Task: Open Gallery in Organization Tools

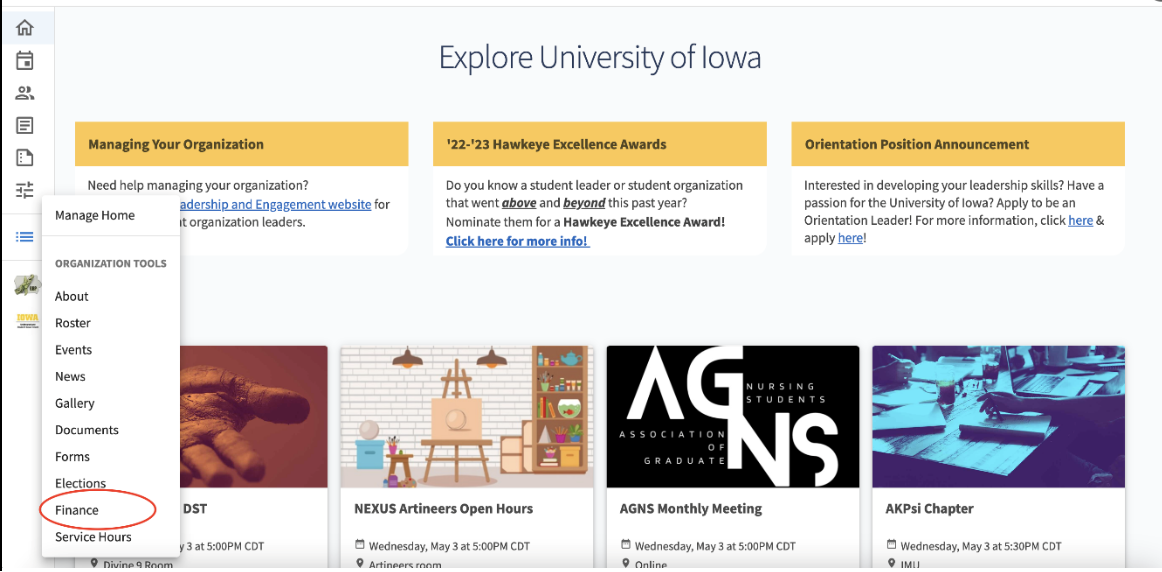Action: [x=75, y=403]
